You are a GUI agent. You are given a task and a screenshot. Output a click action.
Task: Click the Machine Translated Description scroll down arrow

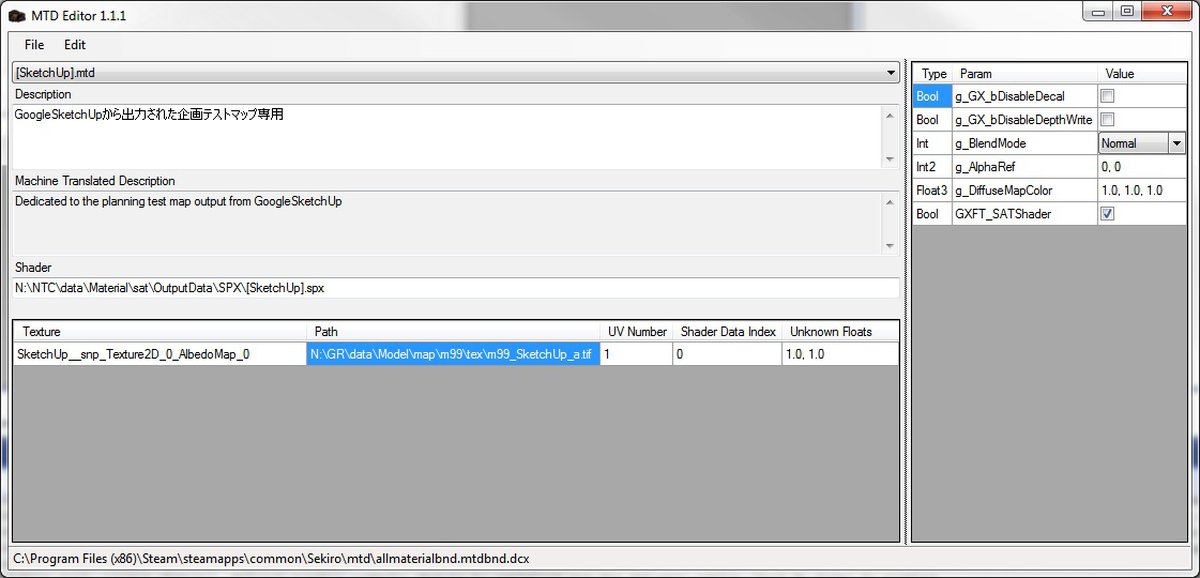[x=890, y=246]
